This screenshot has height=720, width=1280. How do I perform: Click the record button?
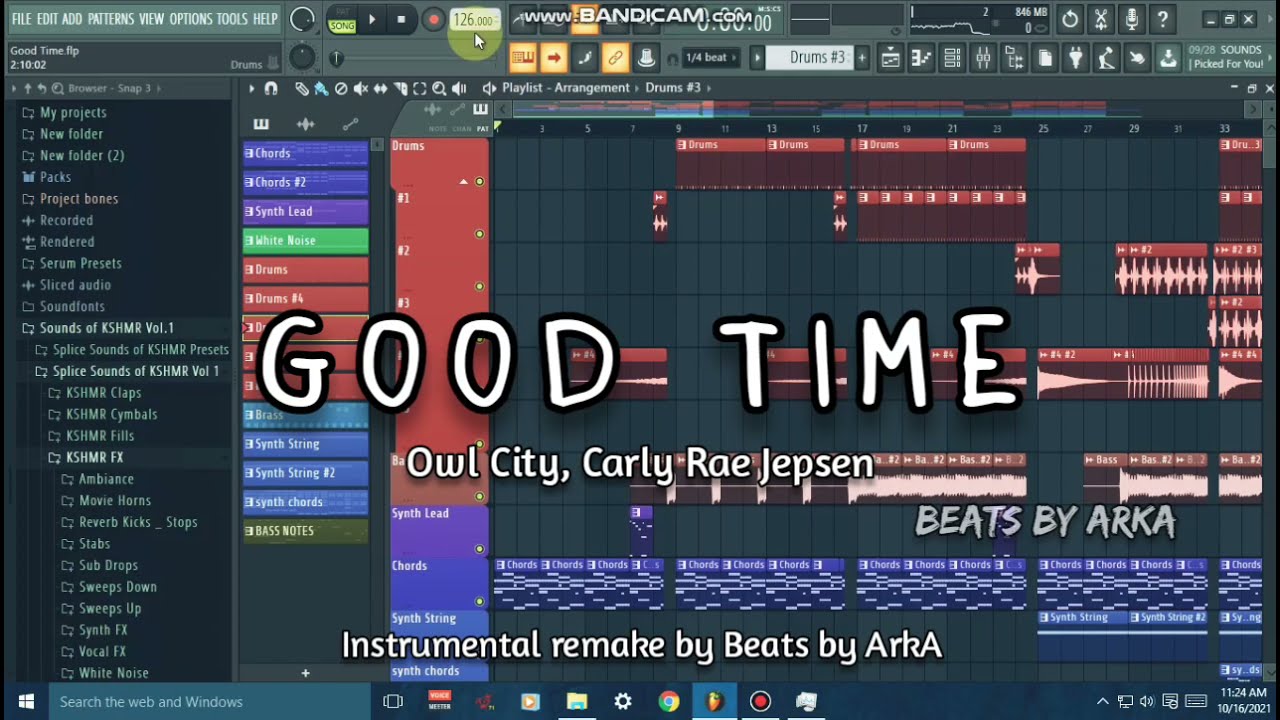[433, 19]
